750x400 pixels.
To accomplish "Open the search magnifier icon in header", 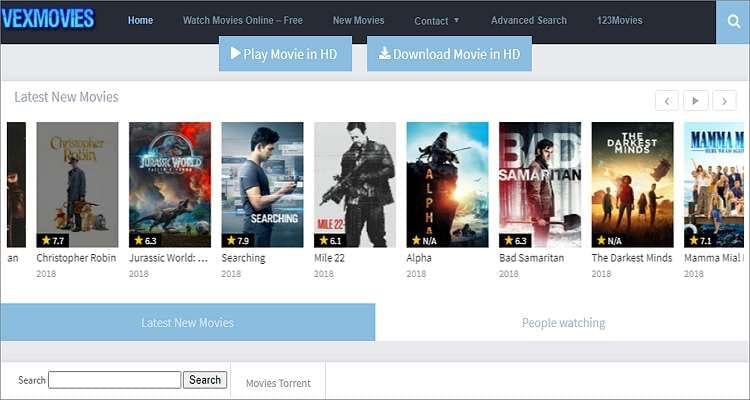I will pyautogui.click(x=733, y=22).
